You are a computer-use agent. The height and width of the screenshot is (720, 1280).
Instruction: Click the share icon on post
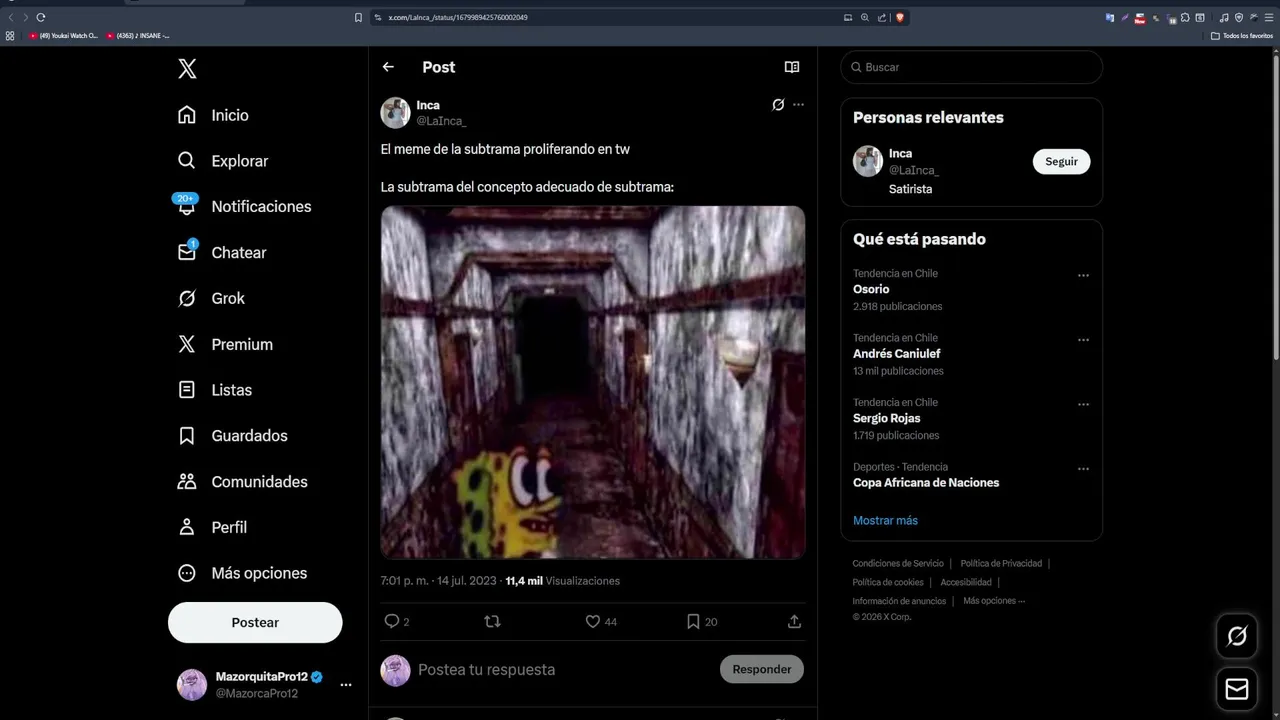coord(794,621)
